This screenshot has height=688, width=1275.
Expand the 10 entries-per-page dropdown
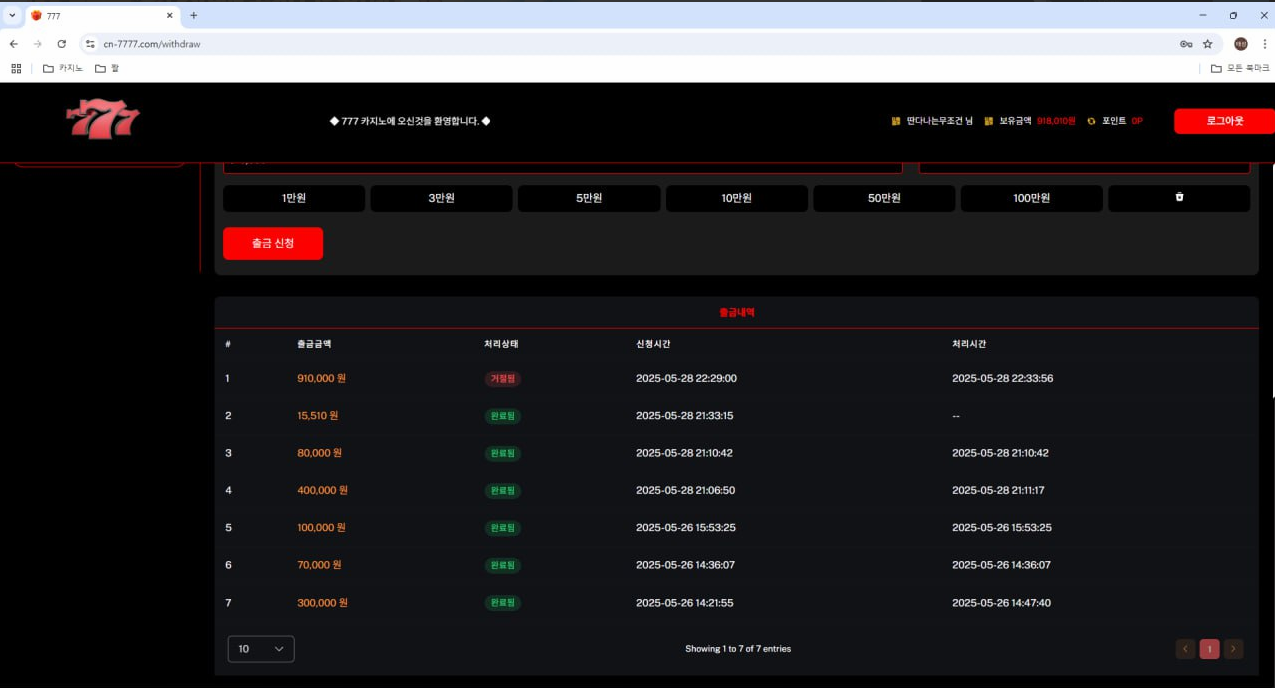click(261, 649)
